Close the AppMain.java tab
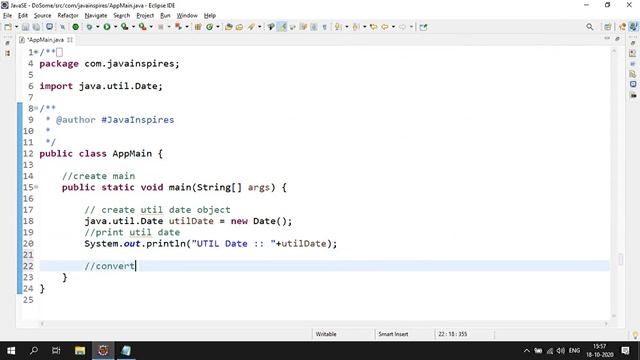640x360 pixels. click(70, 40)
